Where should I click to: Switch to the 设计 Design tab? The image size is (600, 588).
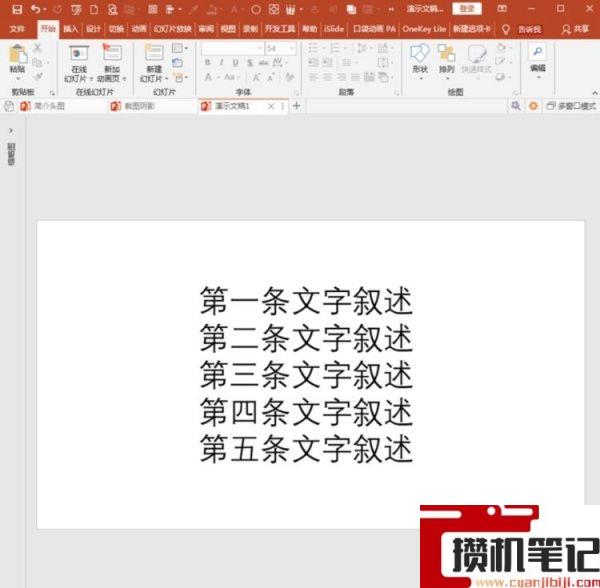[x=93, y=29]
